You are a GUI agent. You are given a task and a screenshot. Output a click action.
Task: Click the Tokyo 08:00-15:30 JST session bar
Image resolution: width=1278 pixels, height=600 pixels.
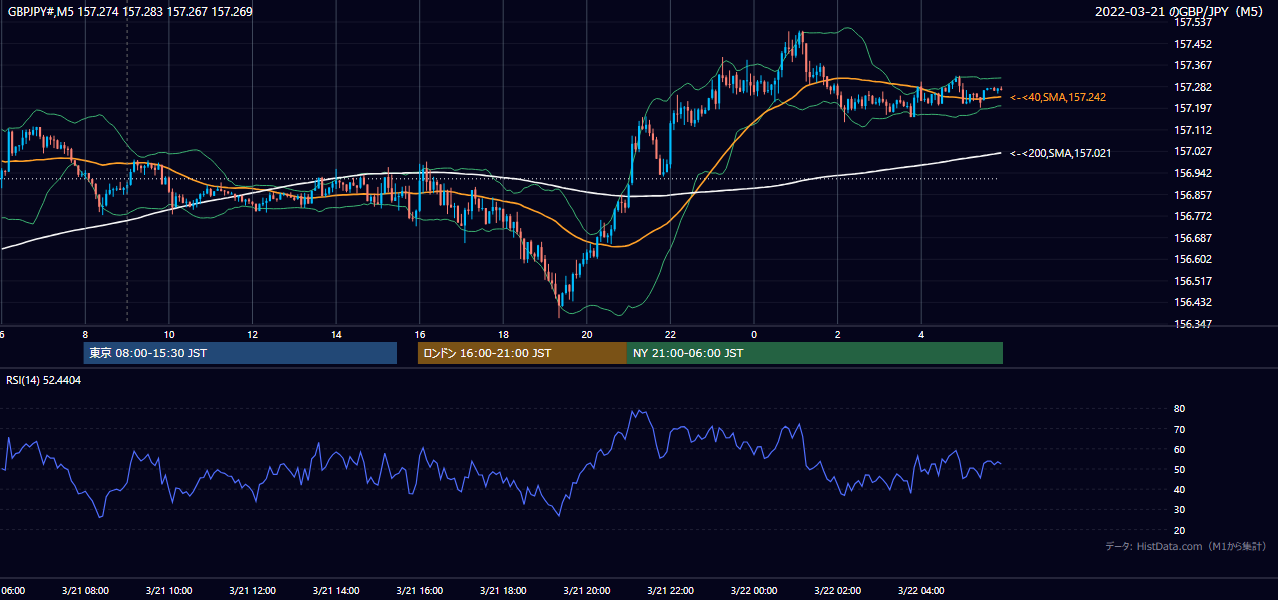coord(240,353)
